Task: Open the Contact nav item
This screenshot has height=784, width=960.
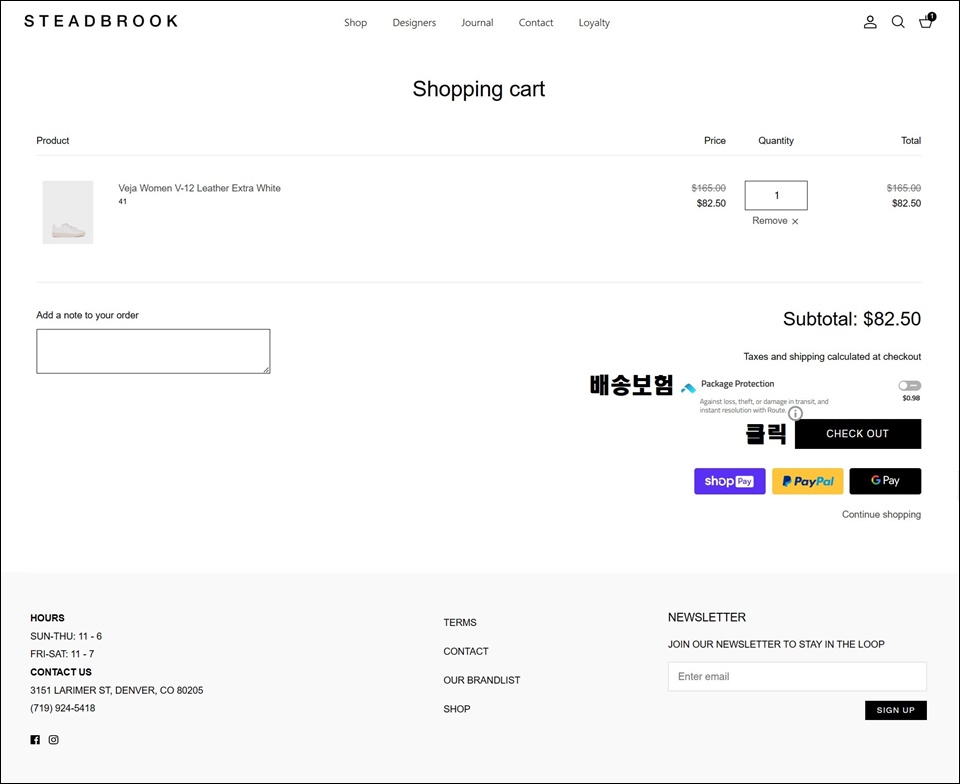Action: [x=536, y=23]
